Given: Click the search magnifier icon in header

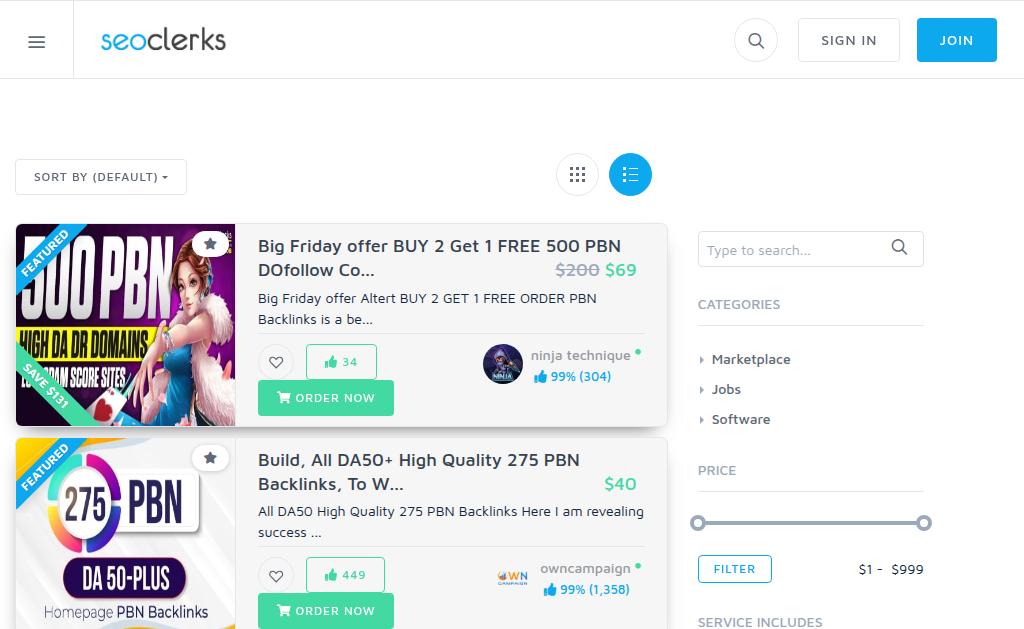Looking at the screenshot, I should coord(756,41).
